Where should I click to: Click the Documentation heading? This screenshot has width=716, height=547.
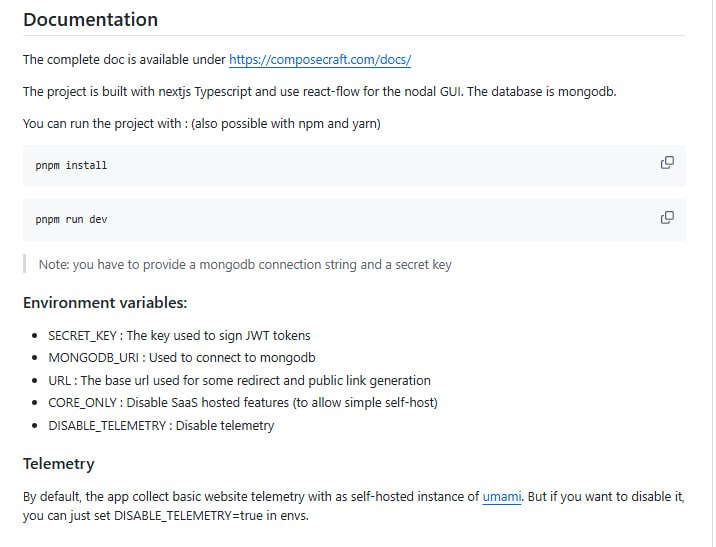point(90,20)
